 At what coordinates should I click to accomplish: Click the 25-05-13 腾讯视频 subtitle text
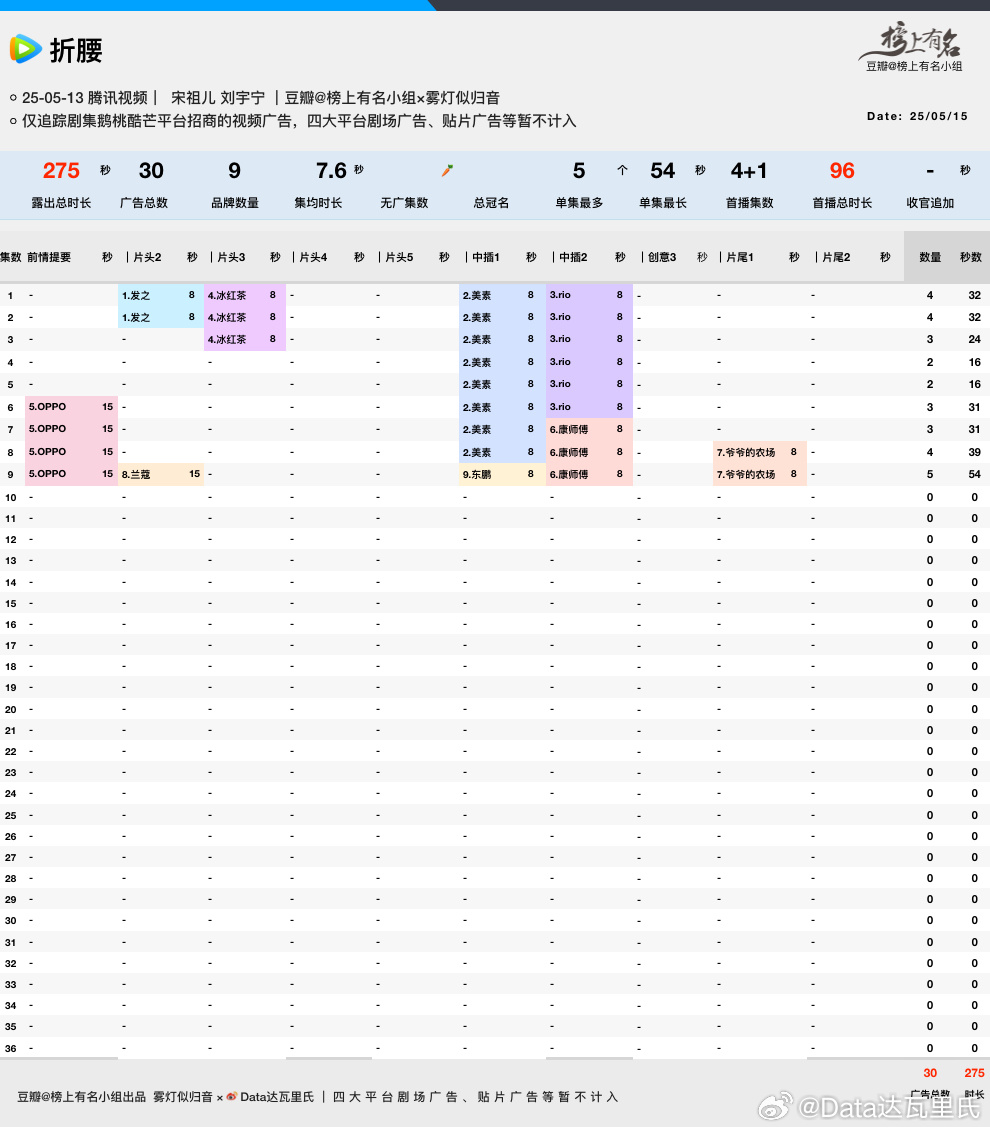tap(84, 98)
